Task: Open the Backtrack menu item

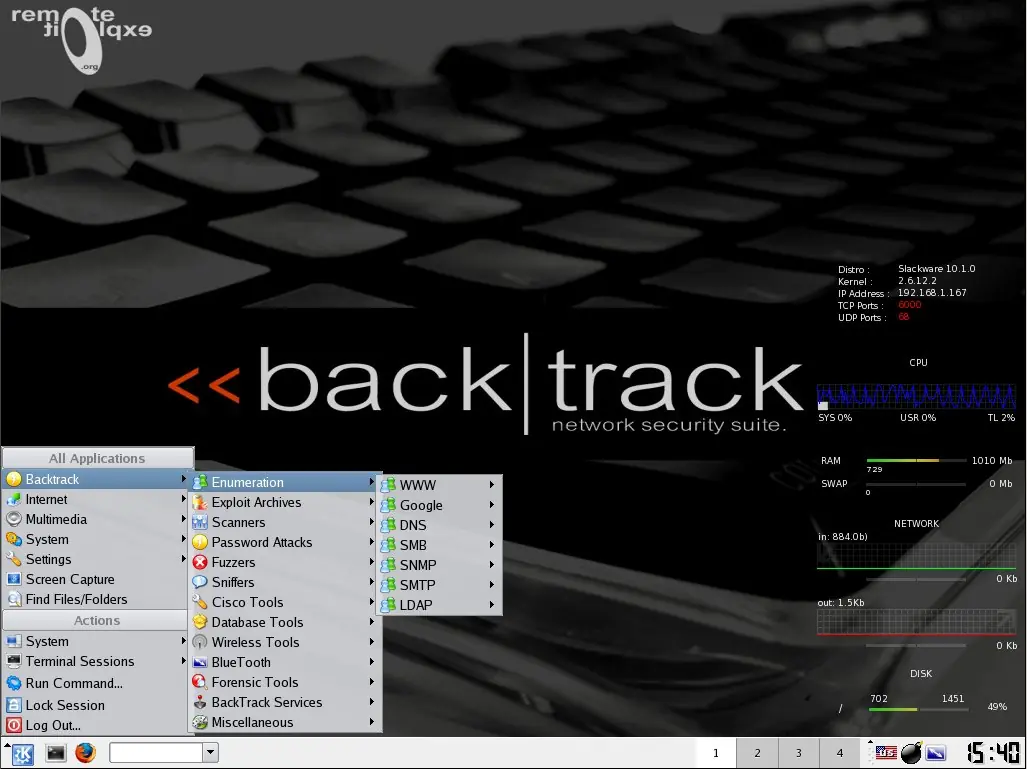Action: click(x=96, y=479)
